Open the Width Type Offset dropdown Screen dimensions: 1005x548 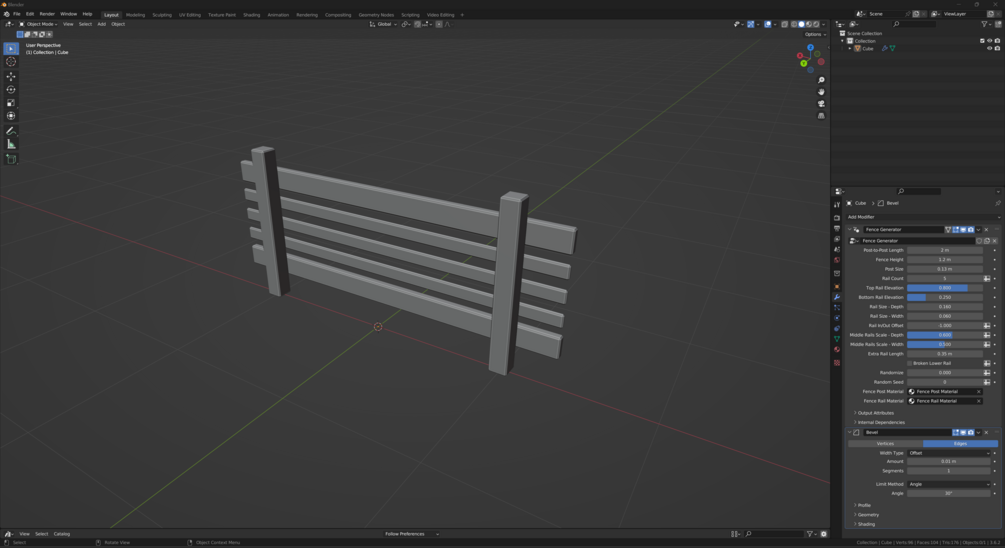[949, 453]
